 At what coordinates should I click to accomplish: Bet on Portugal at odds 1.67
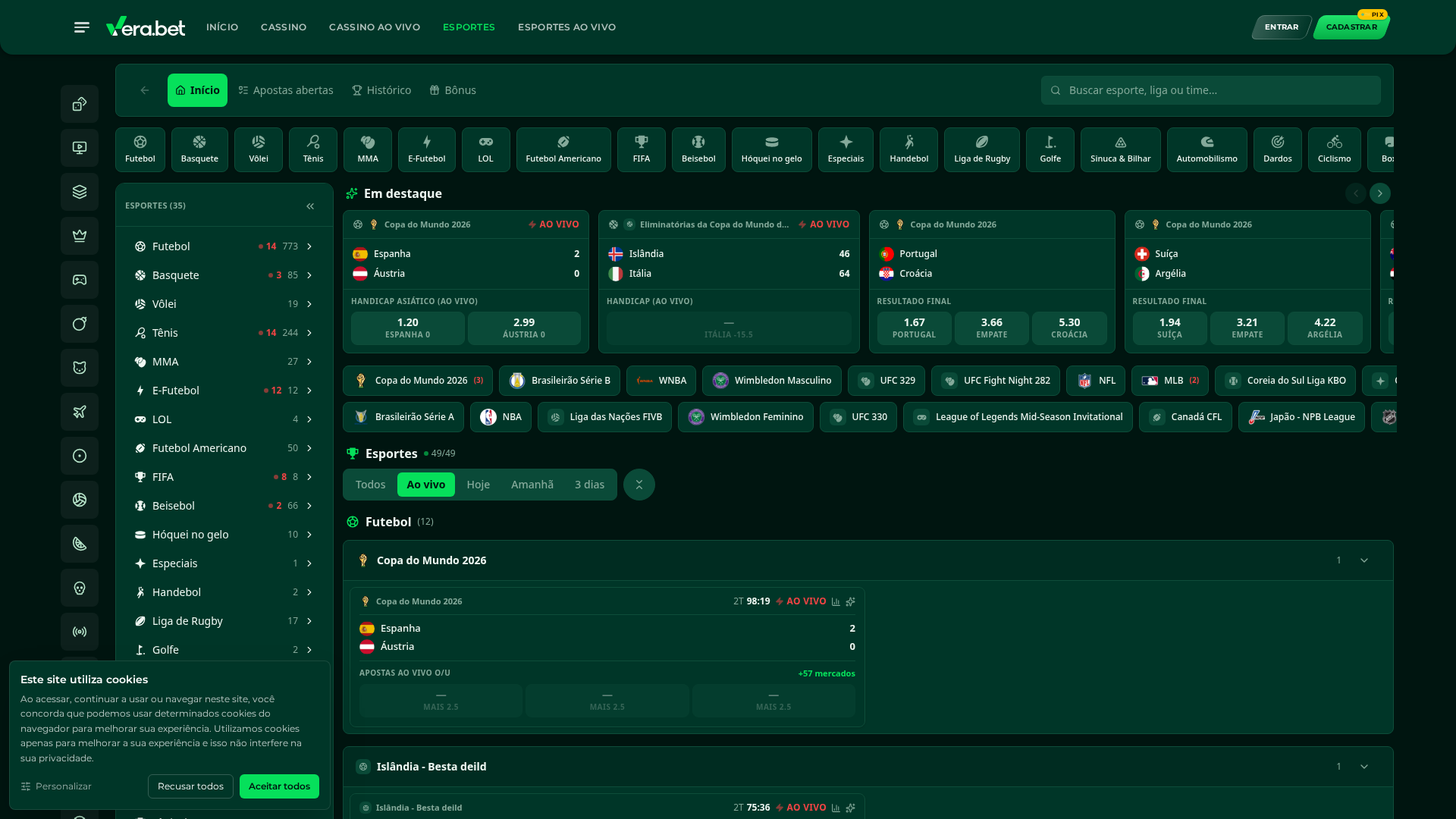914,328
